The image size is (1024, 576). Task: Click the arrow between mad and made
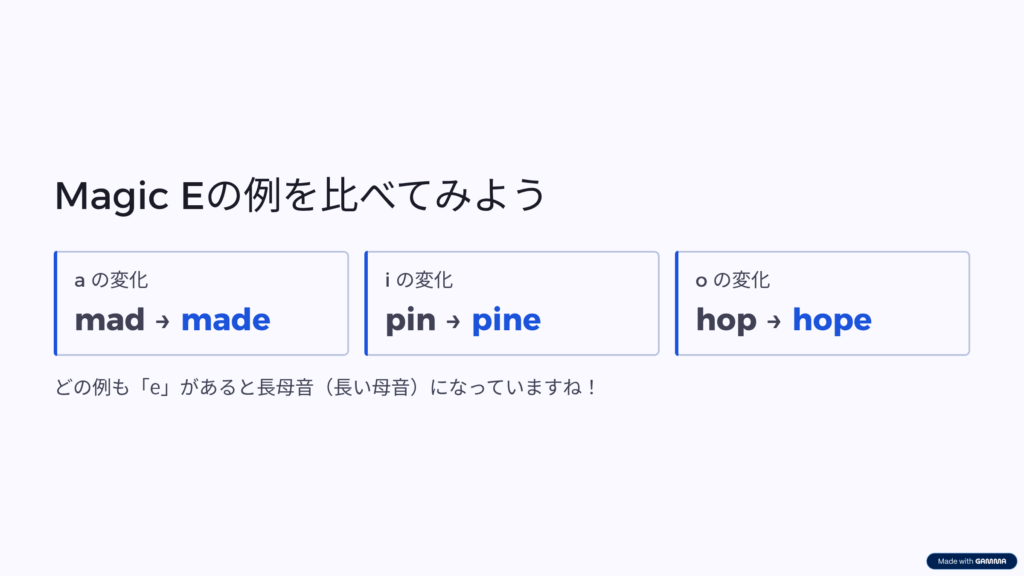pos(163,321)
